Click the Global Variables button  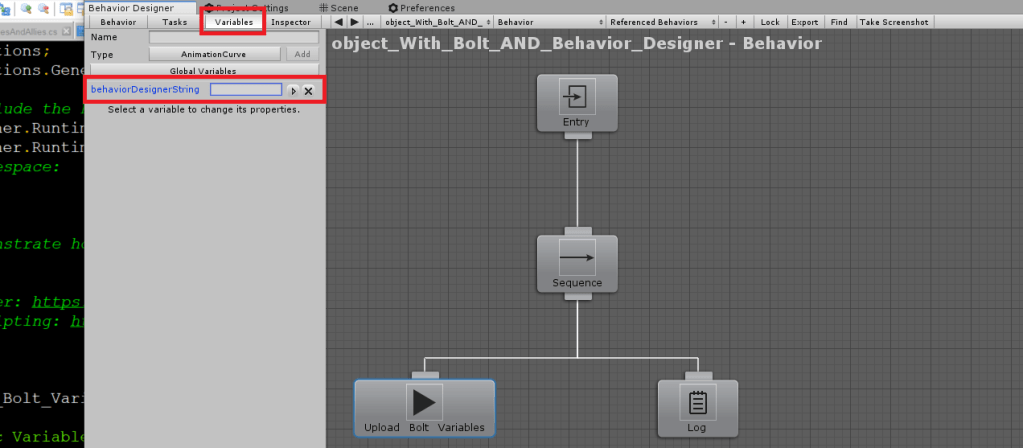coord(203,71)
